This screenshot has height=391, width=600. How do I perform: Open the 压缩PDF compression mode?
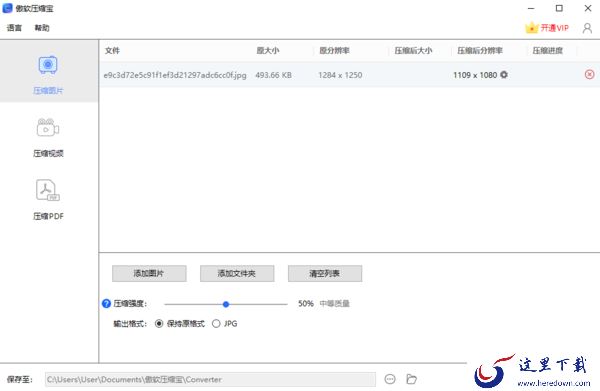click(x=48, y=200)
